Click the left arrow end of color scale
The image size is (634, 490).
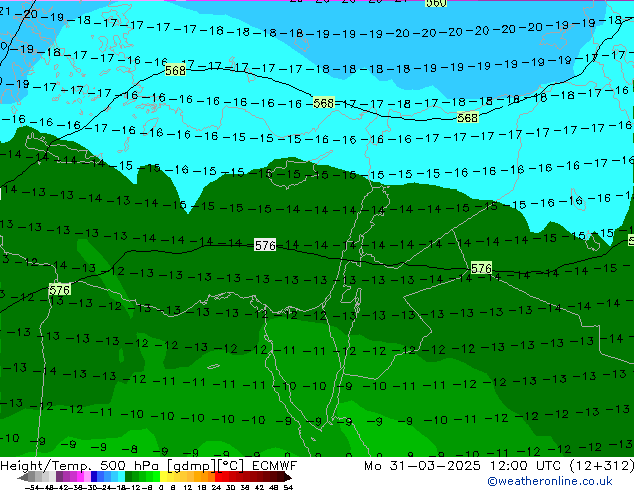(x=22, y=477)
